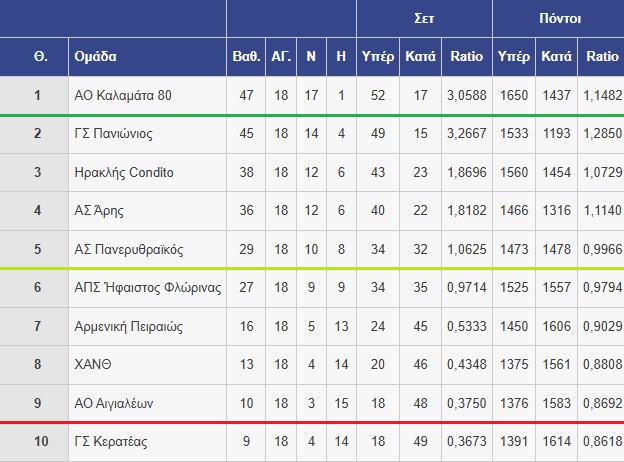Viewport: 624px width, 462px height.
Task: Click ΓΣ Κερατέας team name
Action: [x=111, y=441]
